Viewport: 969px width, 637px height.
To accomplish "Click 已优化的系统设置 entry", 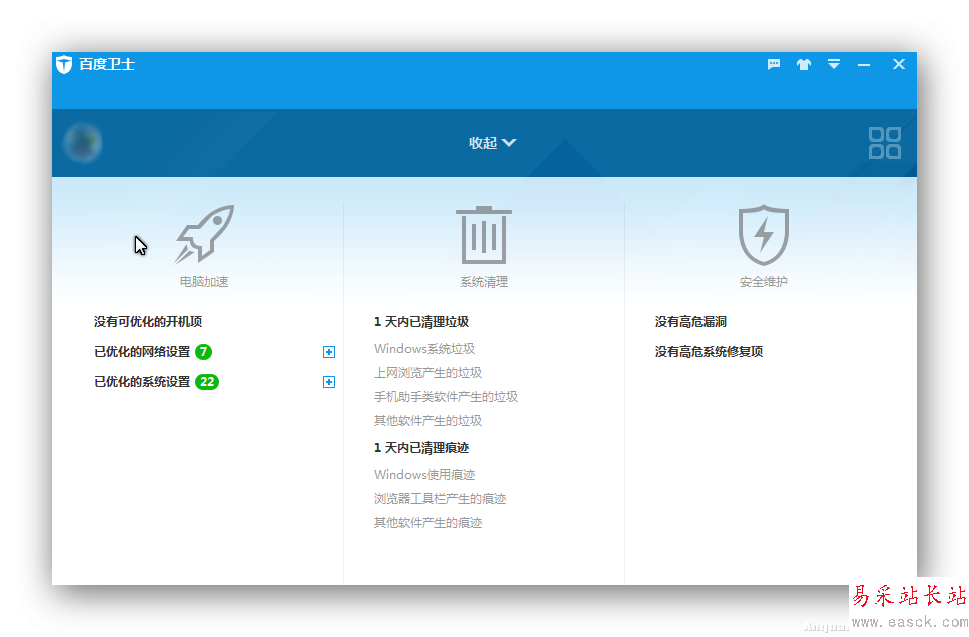I will coord(142,382).
